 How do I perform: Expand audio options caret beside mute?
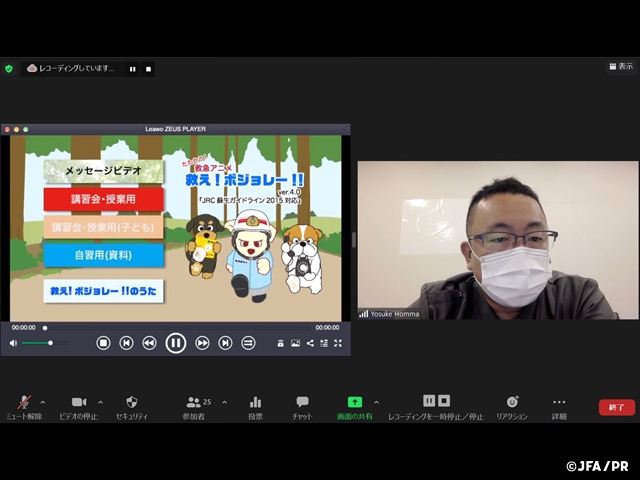point(43,402)
